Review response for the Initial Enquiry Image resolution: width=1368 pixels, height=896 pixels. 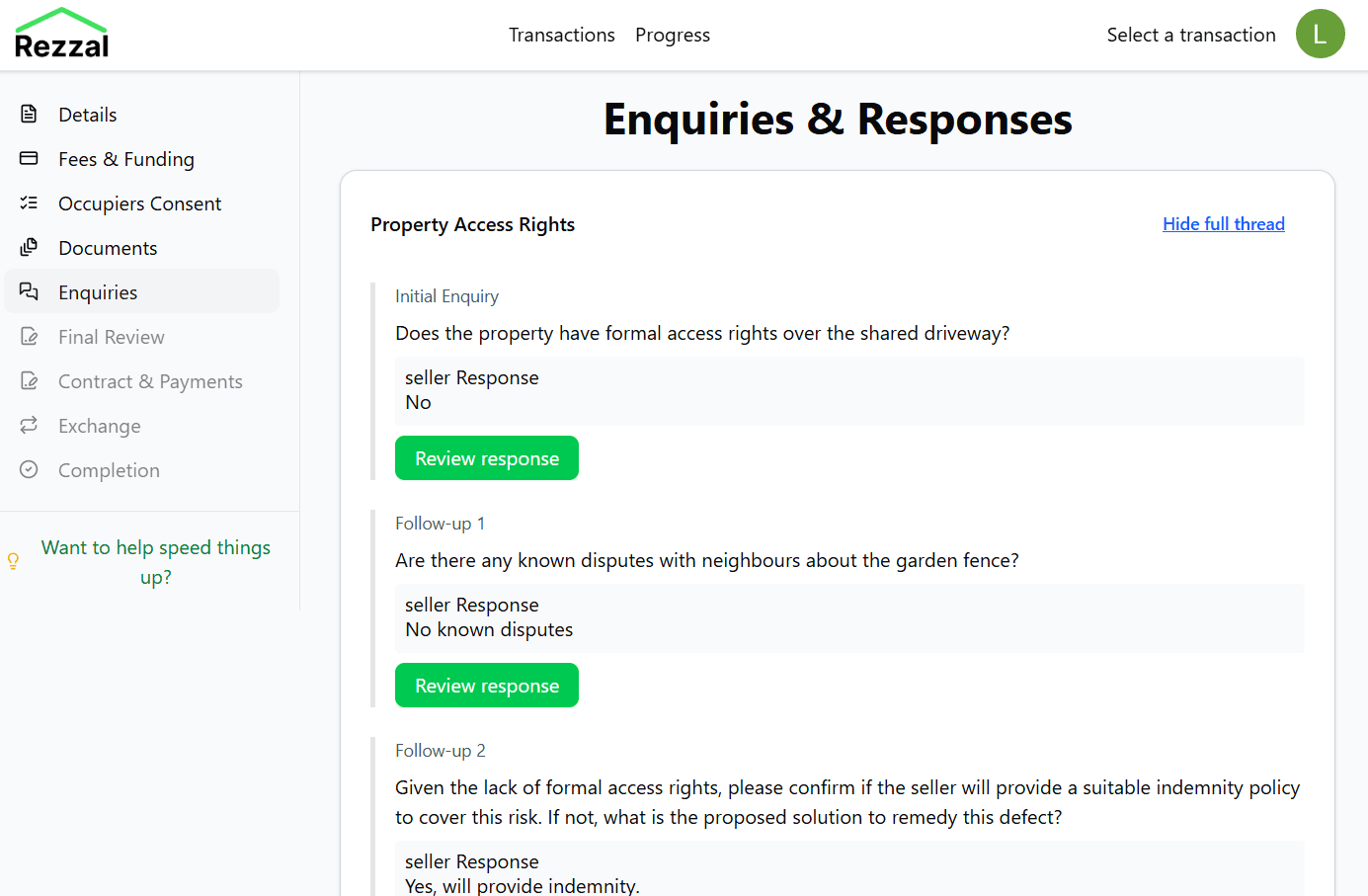486,457
